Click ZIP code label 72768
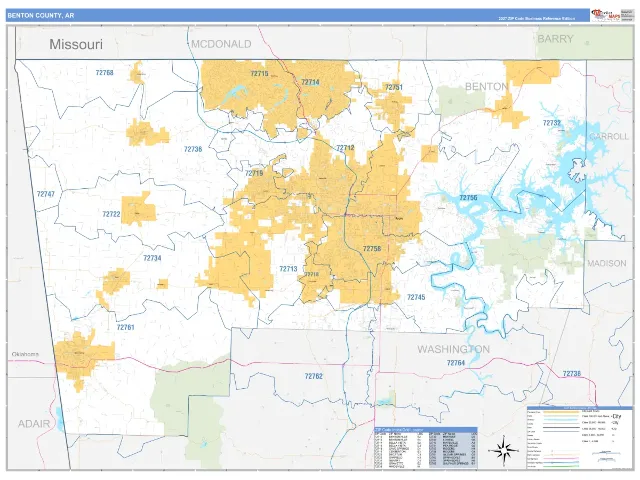Image resolution: width=640 pixels, height=480 pixels. [104, 73]
